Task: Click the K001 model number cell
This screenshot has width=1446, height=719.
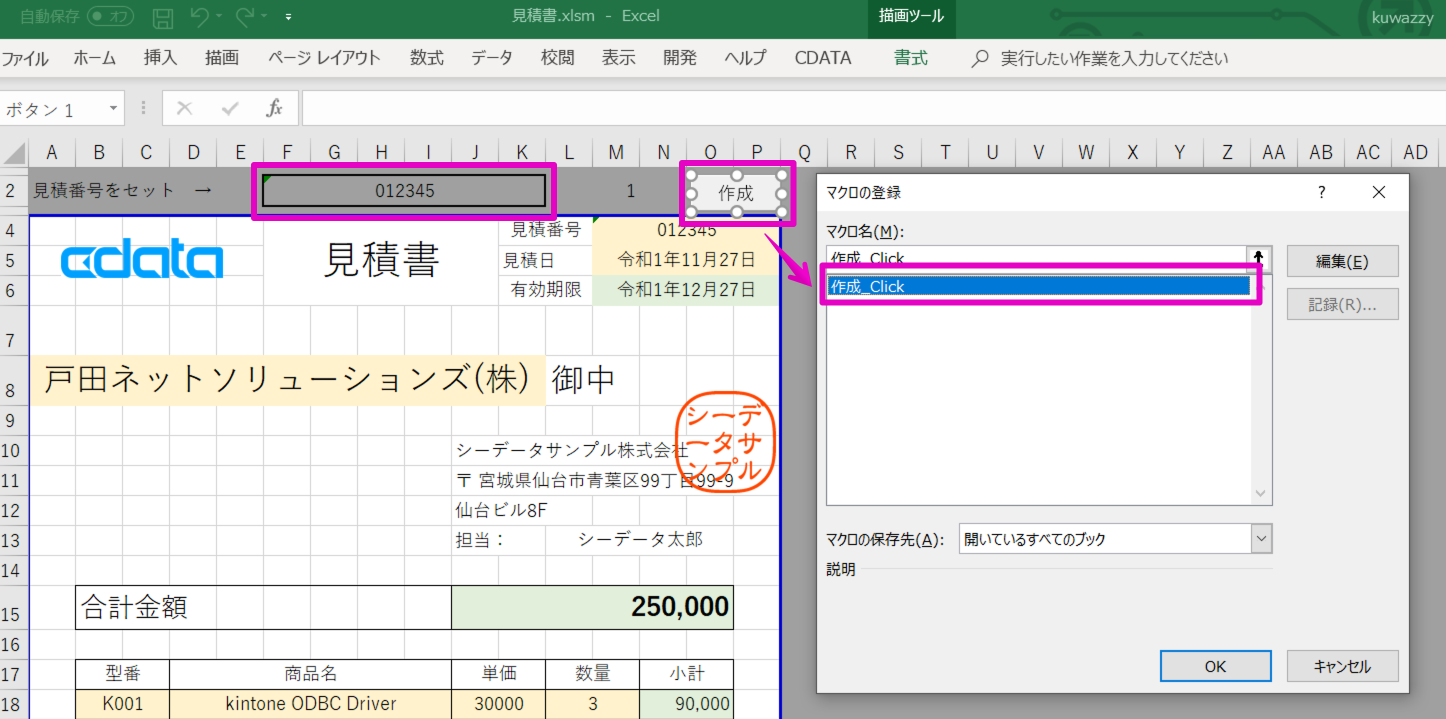Action: point(123,704)
